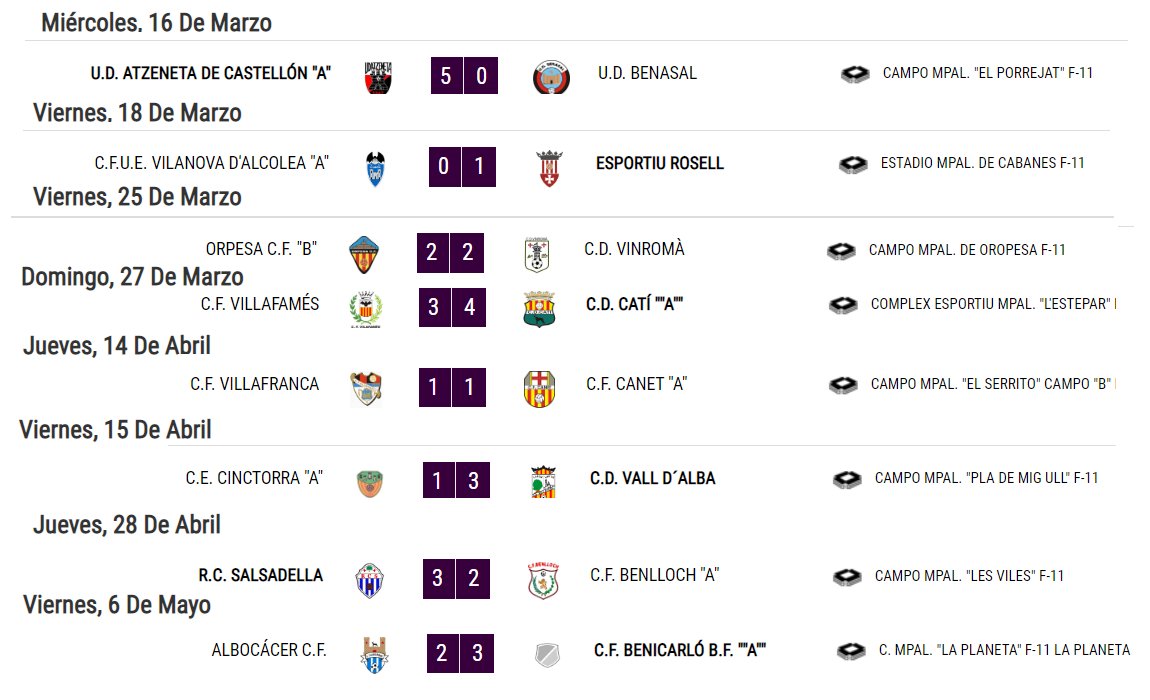Screen dimensions: 1150x700
Task: Select C.F.U.E. Vilanova d'Alcolea "A" name
Action: [x=211, y=163]
